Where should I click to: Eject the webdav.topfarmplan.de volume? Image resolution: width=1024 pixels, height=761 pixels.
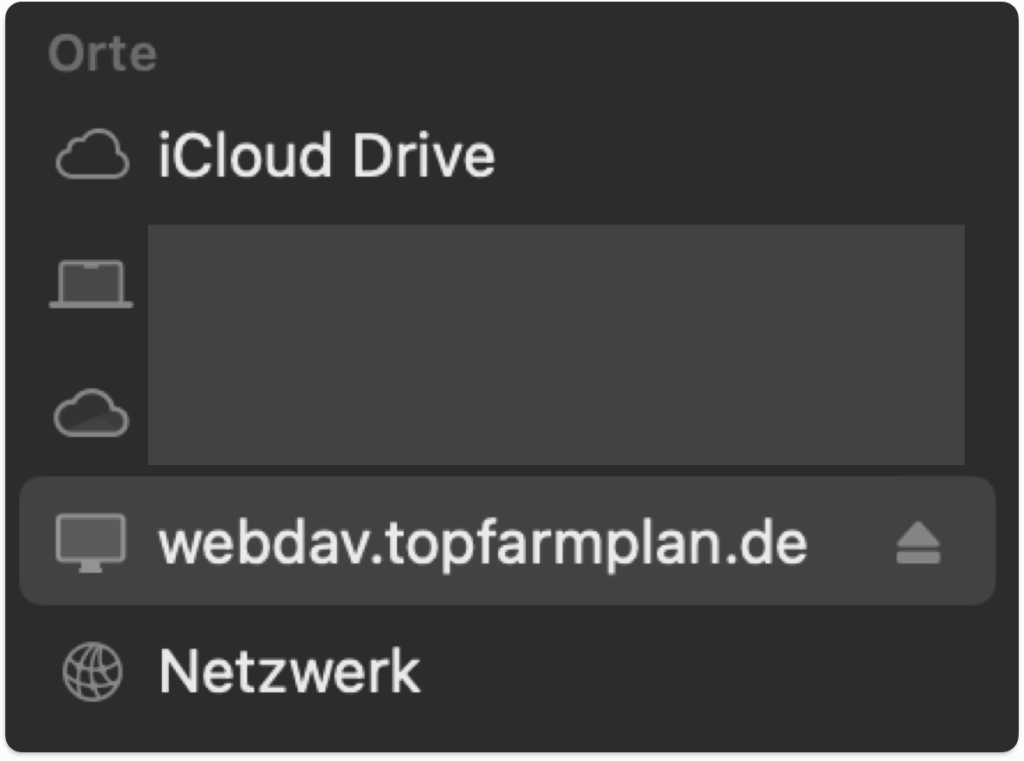pos(918,544)
